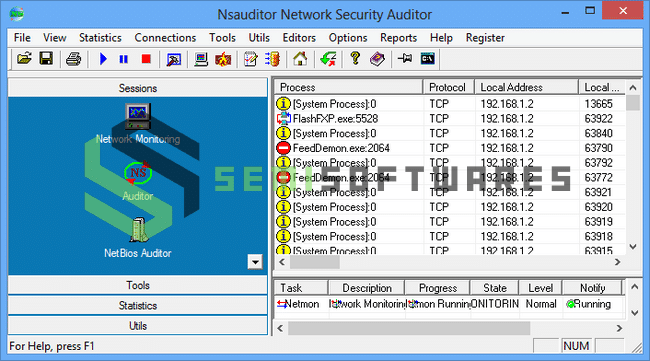This screenshot has height=361, width=650.
Task: Click the pushpin toolbar icon
Action: click(405, 58)
